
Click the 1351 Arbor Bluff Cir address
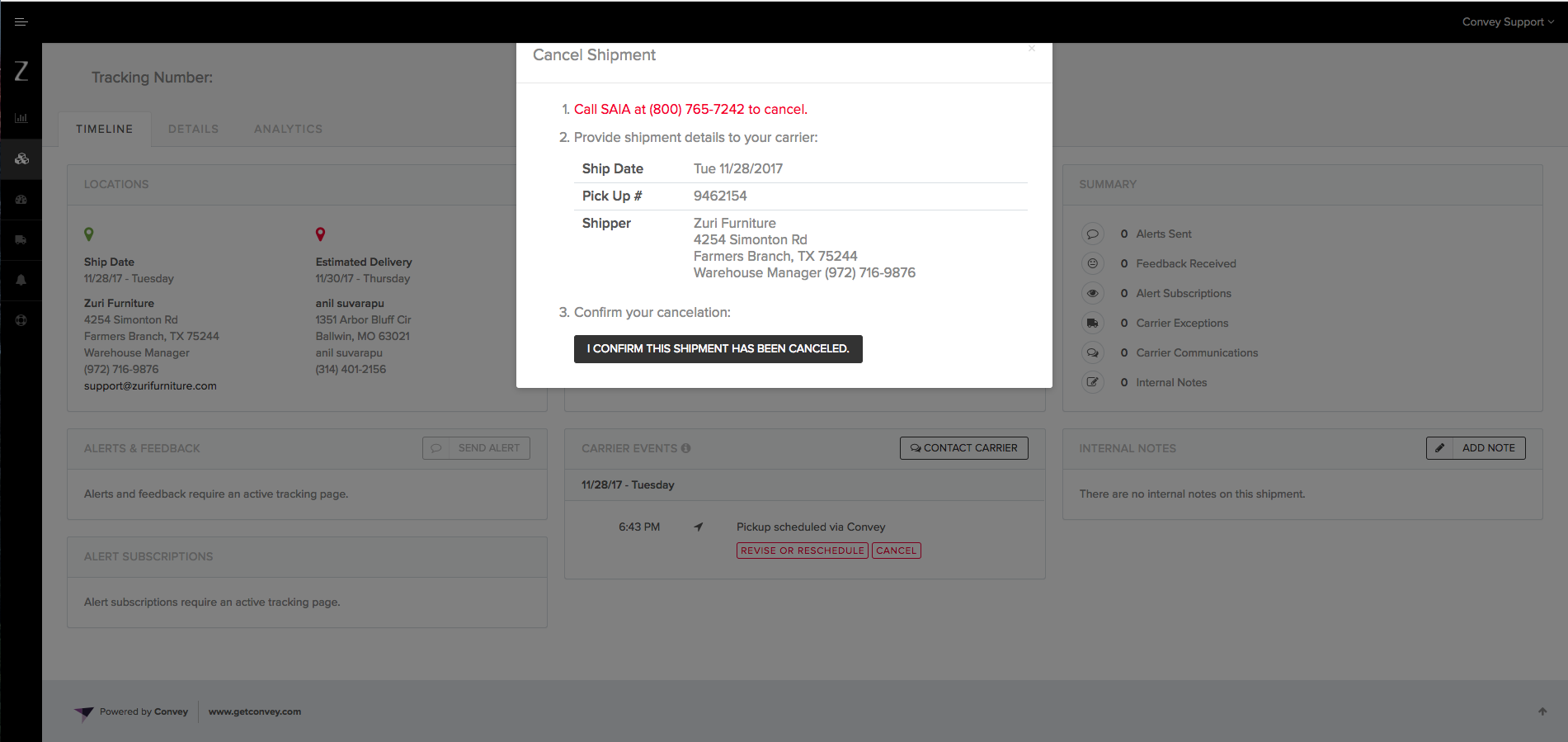pos(363,319)
